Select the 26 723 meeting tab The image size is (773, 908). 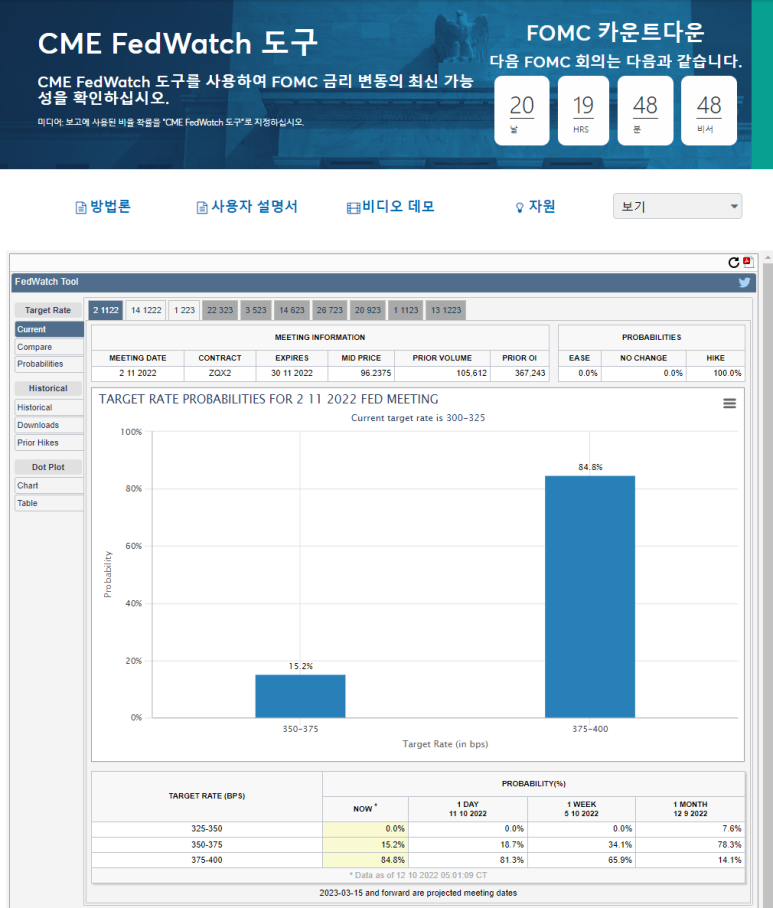coord(329,310)
